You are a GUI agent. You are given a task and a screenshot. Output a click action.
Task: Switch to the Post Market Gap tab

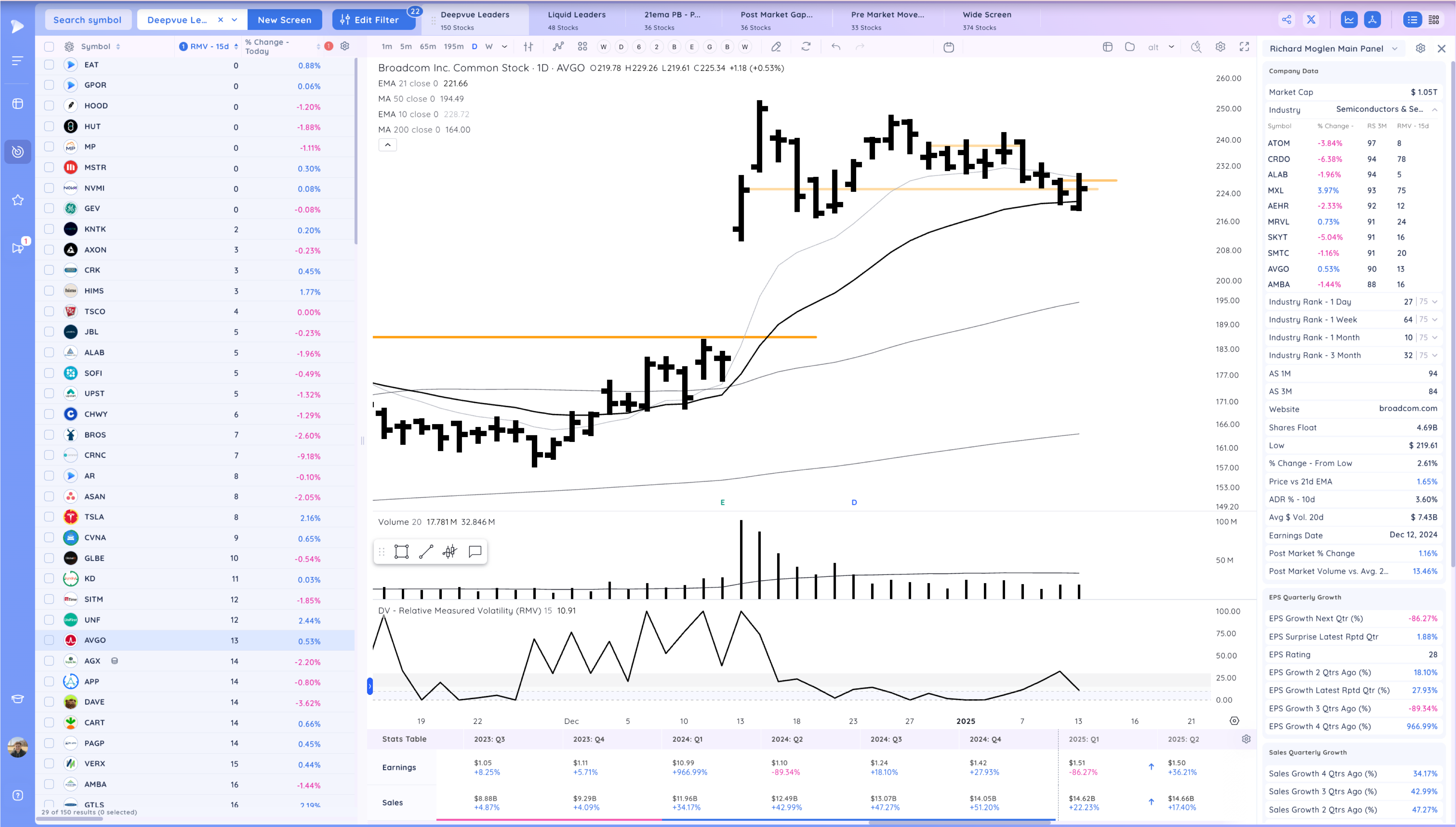point(776,20)
